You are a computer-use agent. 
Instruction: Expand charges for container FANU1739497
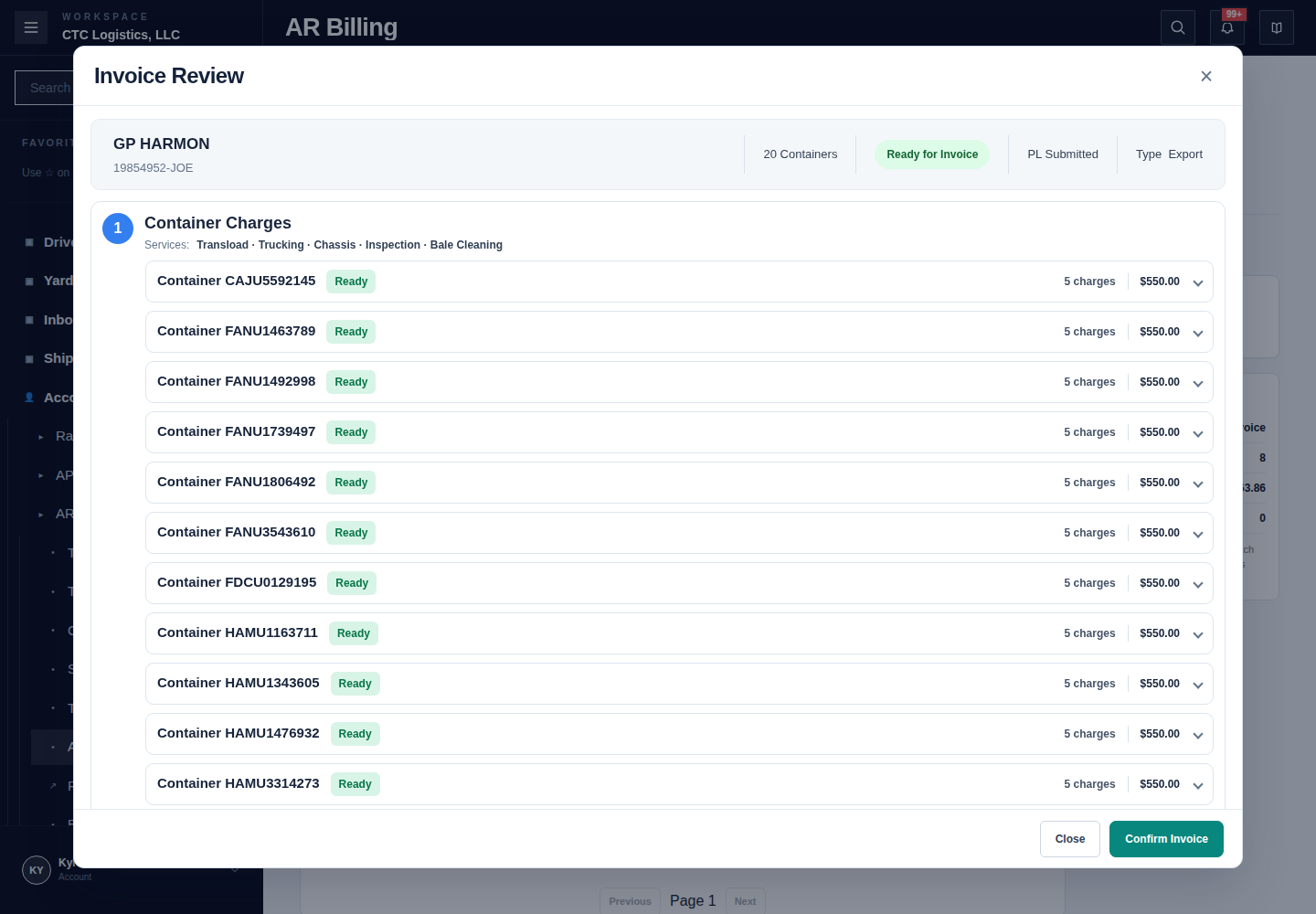point(1198,433)
